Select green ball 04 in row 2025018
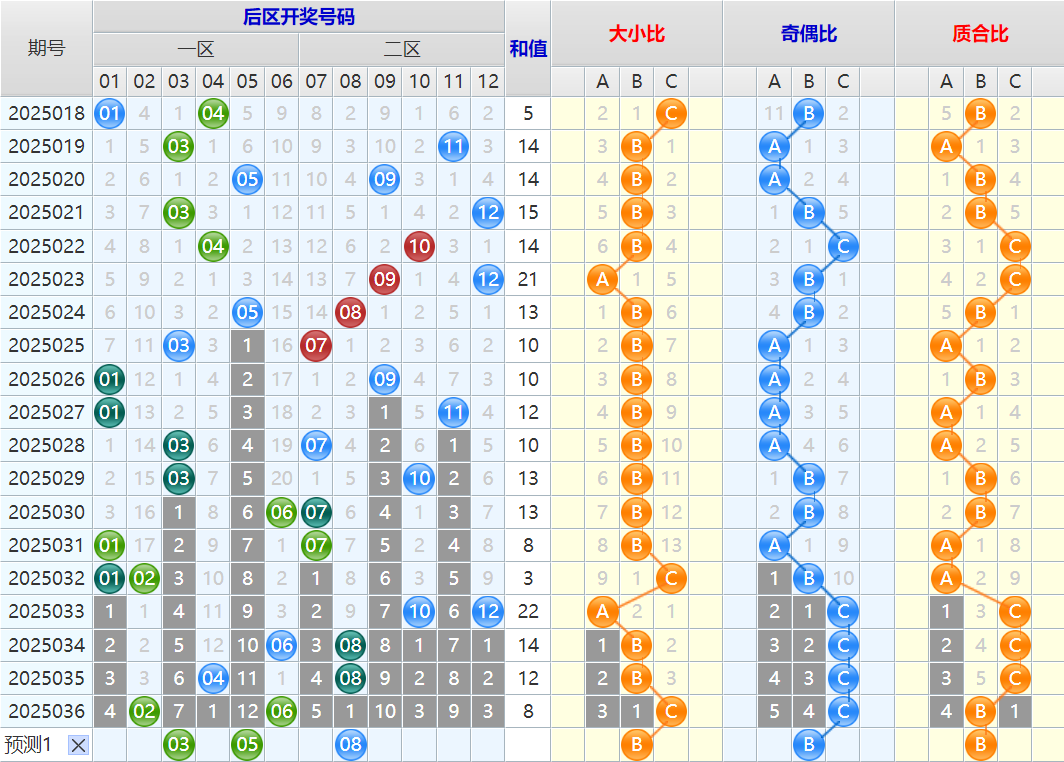Image resolution: width=1064 pixels, height=762 pixels. (213, 113)
